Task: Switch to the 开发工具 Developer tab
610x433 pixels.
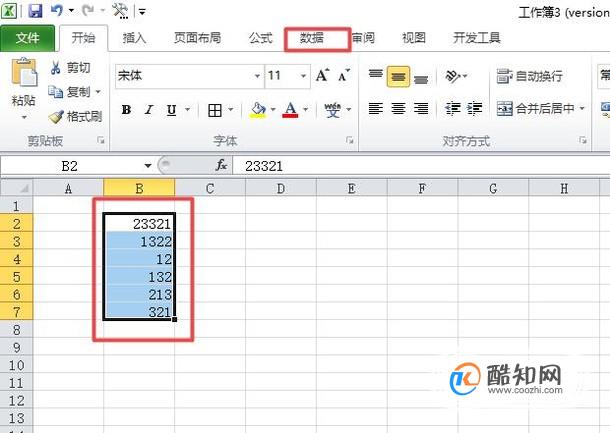Action: (477, 38)
